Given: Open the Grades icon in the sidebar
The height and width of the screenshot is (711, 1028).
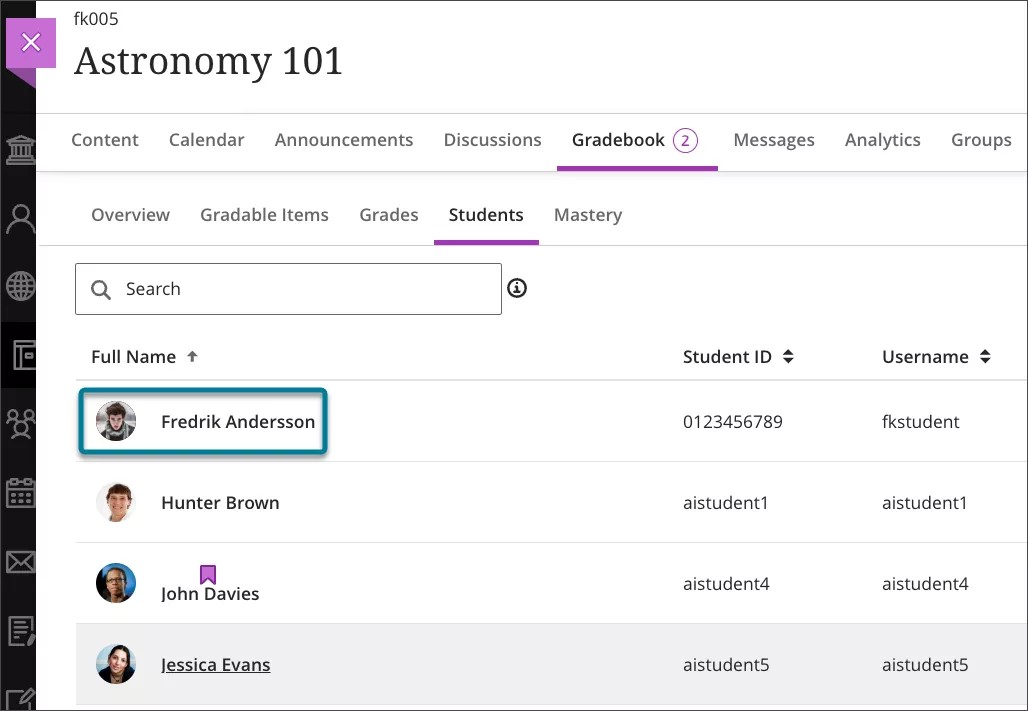Looking at the screenshot, I should point(20,630).
